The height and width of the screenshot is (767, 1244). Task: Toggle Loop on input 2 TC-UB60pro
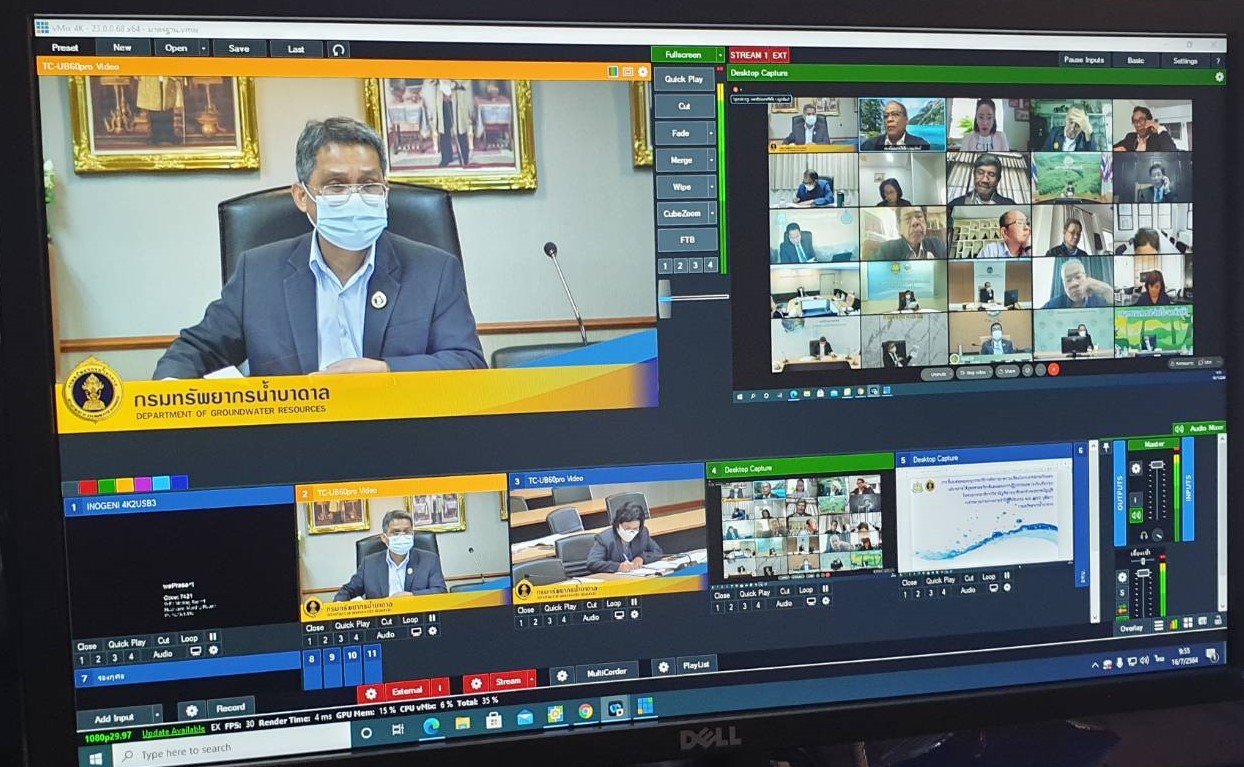click(x=410, y=620)
